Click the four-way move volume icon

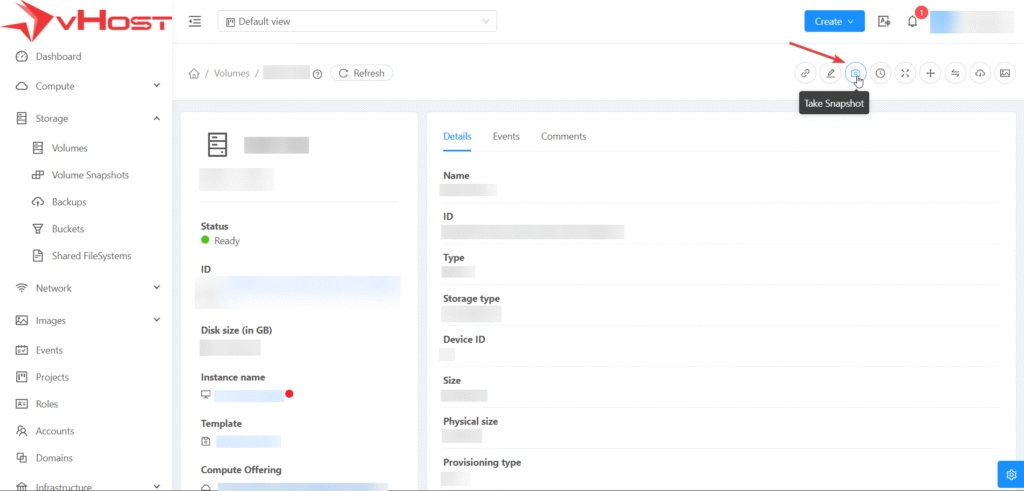(930, 73)
